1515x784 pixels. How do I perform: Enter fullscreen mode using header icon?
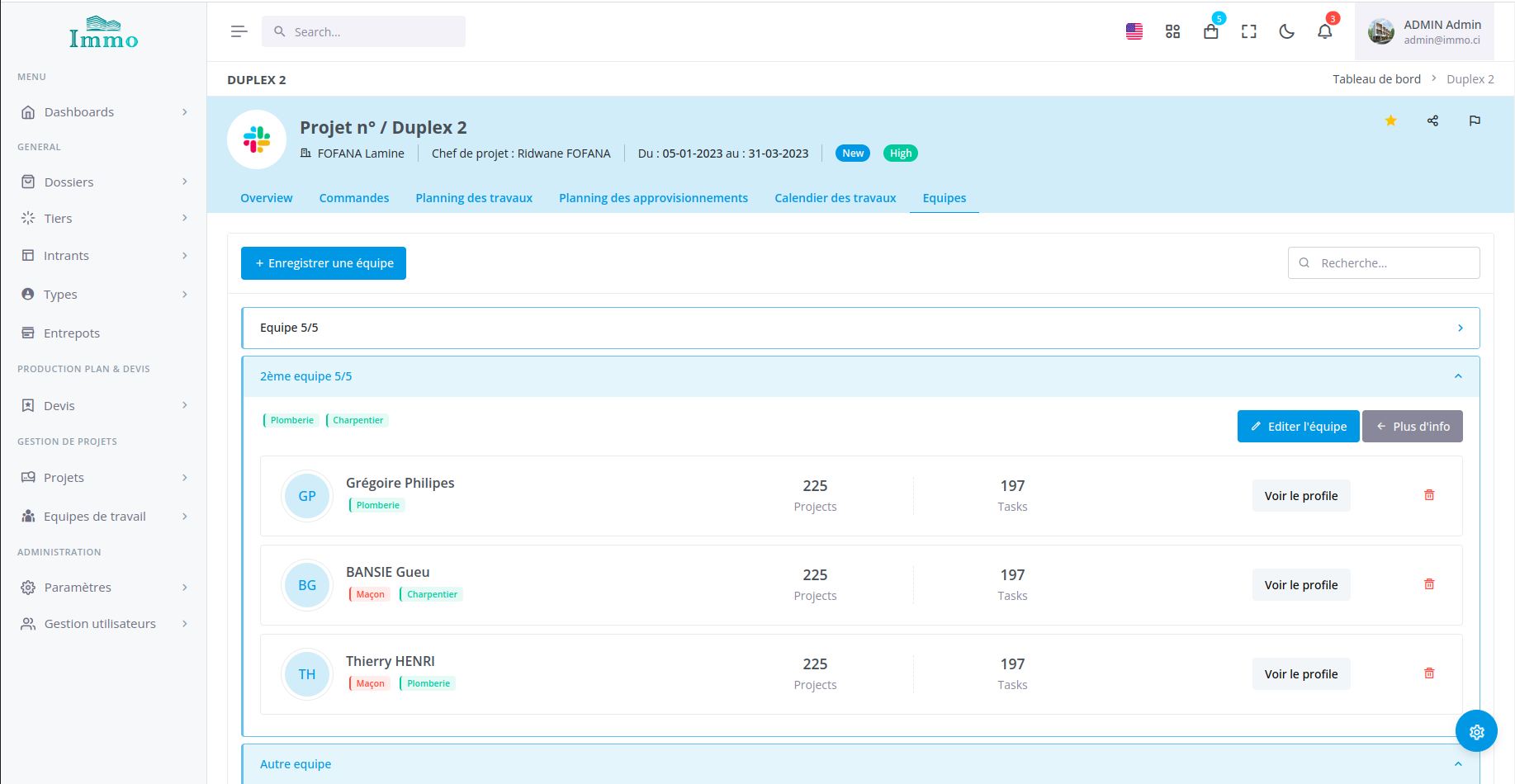coord(1248,31)
